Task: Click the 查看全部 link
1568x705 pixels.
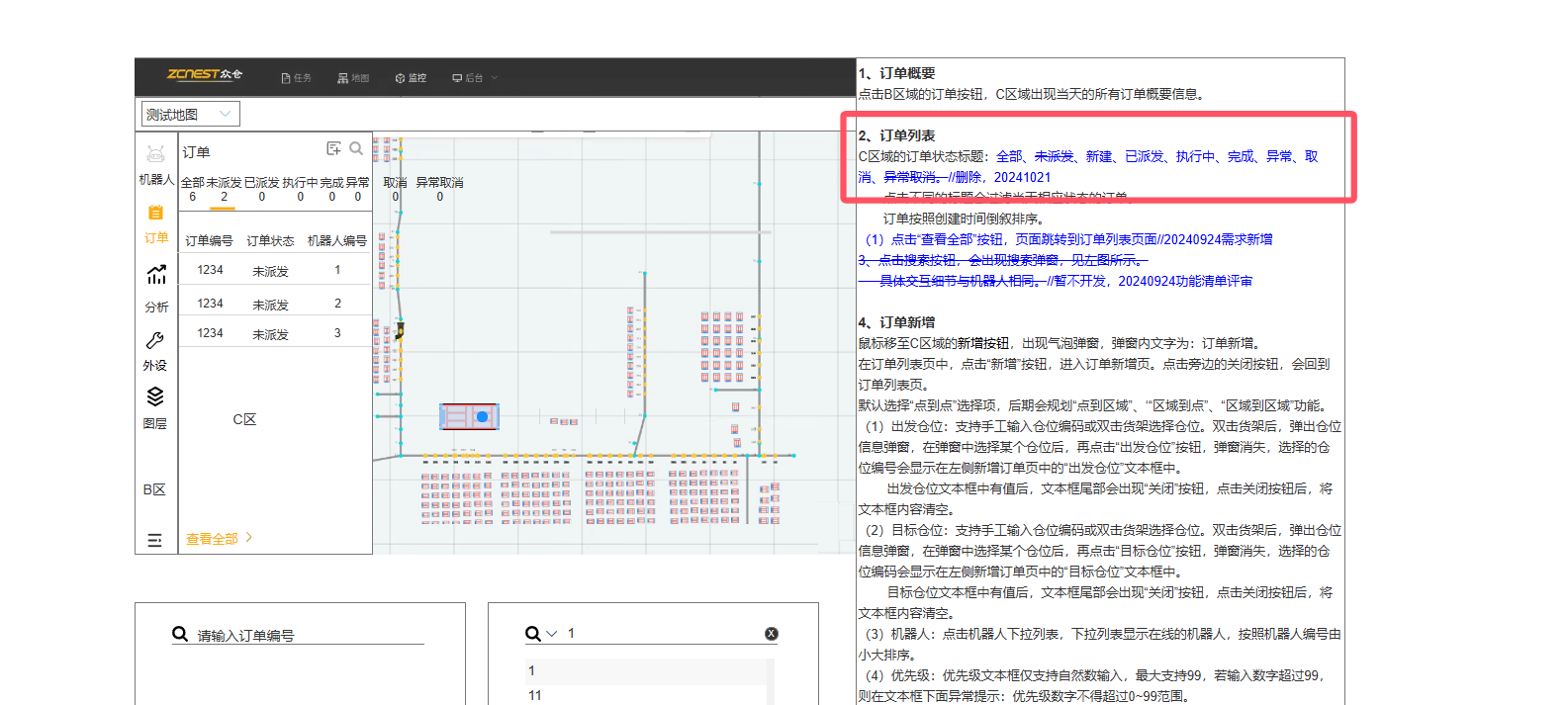Action: tap(212, 539)
